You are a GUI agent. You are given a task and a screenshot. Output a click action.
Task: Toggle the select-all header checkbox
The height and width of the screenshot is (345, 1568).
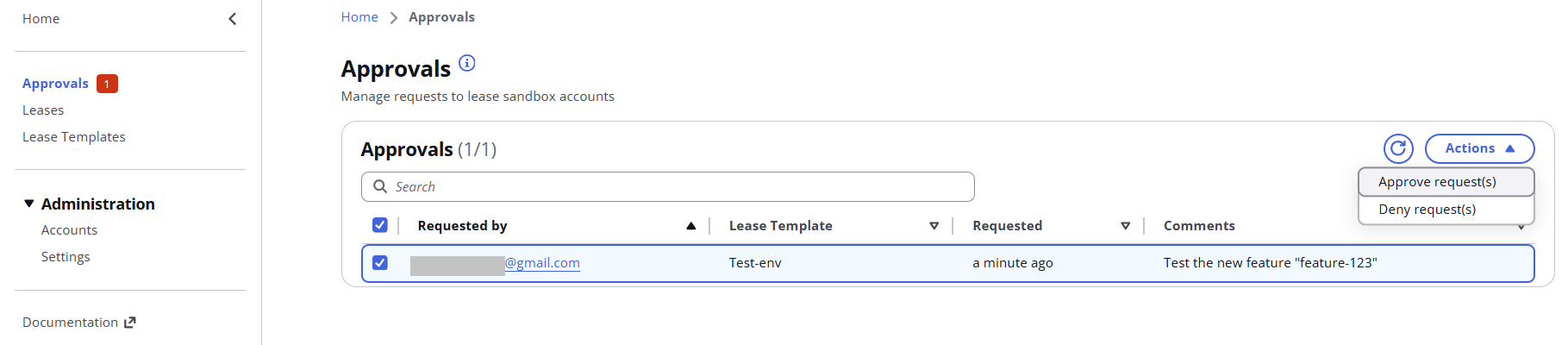click(x=380, y=225)
